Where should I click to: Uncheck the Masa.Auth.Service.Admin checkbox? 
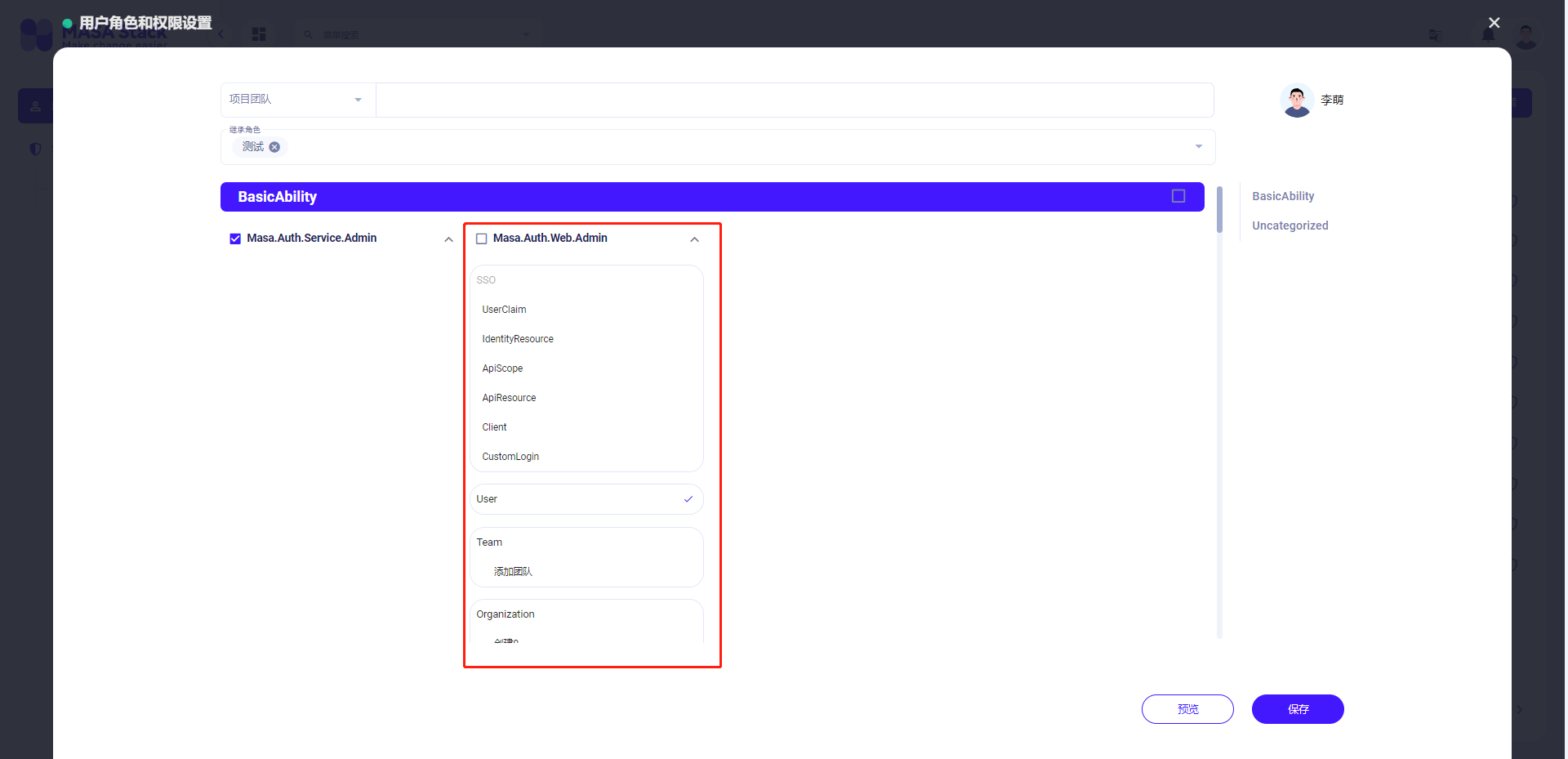click(234, 239)
